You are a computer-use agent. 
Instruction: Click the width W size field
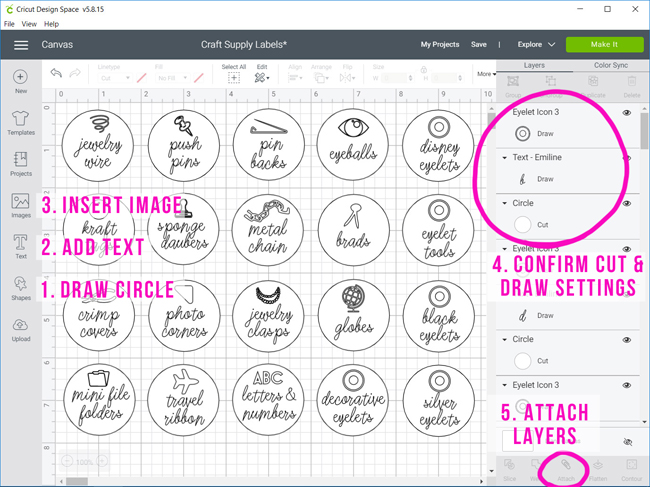[397, 78]
